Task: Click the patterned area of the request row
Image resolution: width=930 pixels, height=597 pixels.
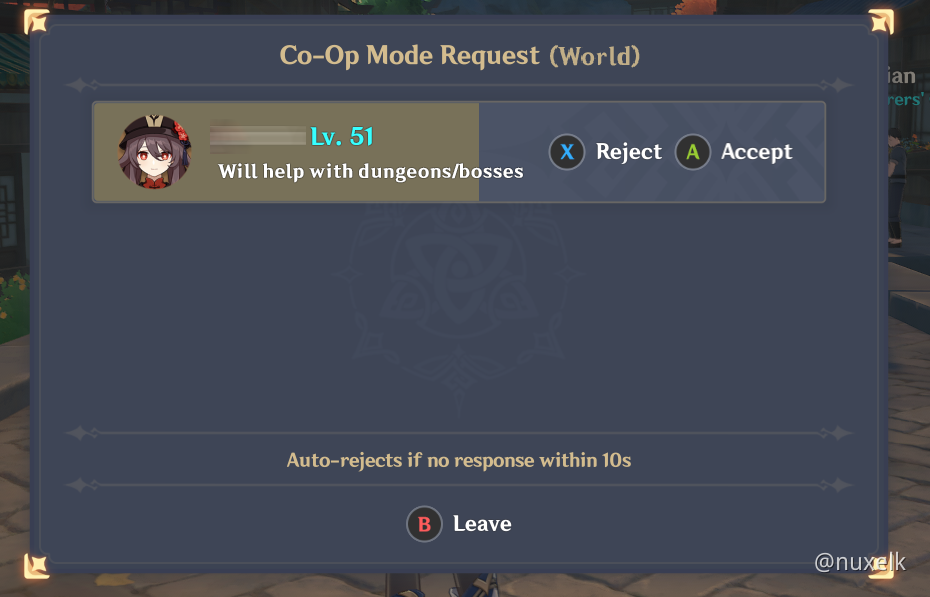Action: 651,152
